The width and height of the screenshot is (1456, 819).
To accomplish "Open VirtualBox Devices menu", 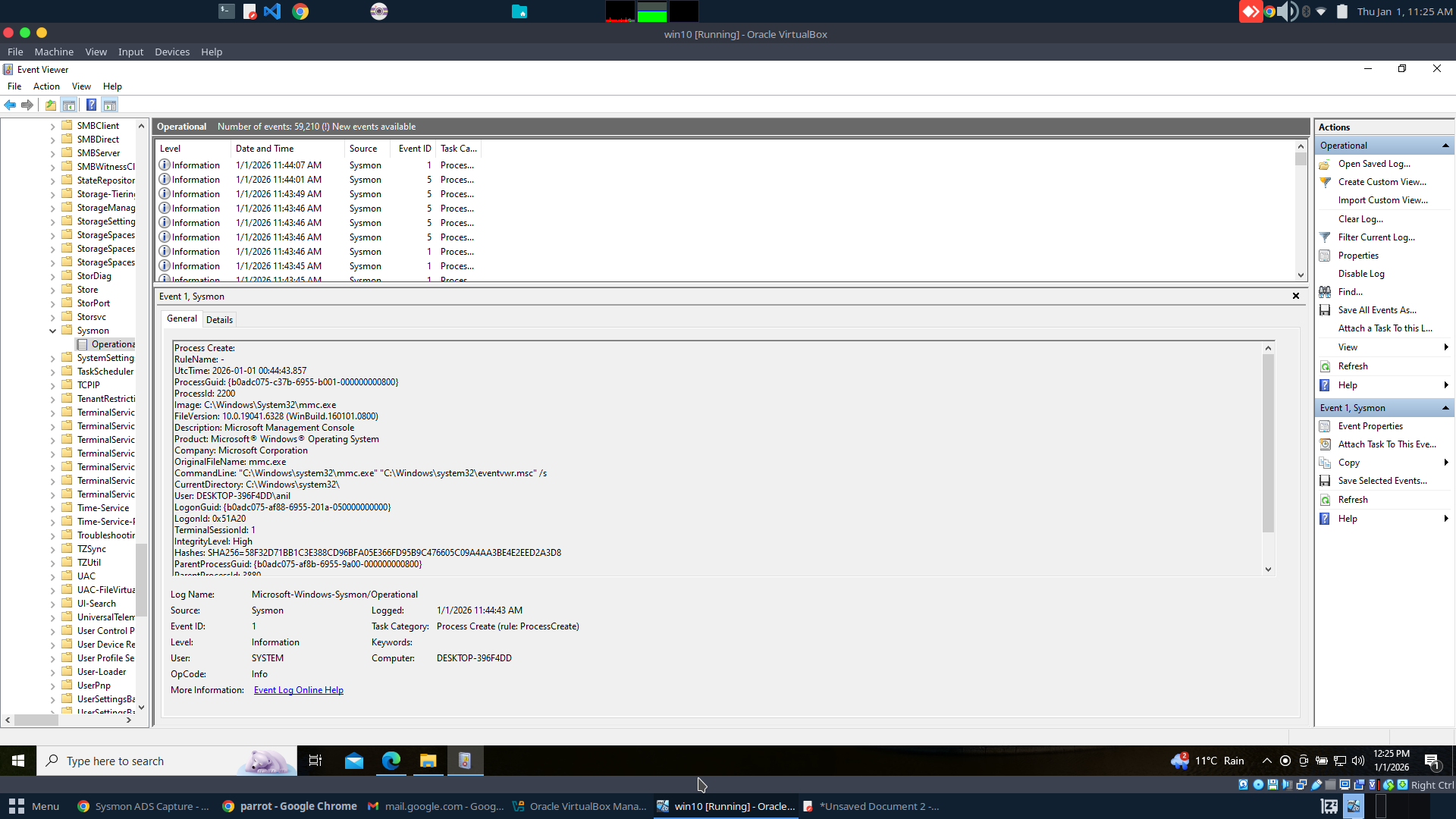I will click(172, 52).
